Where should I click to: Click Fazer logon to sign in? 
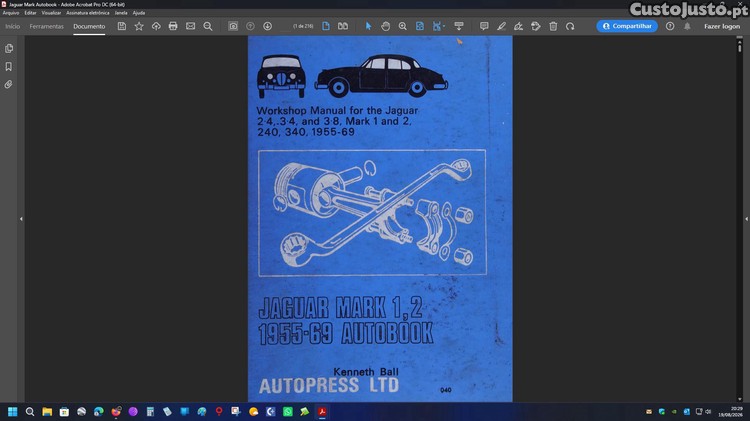[722, 26]
